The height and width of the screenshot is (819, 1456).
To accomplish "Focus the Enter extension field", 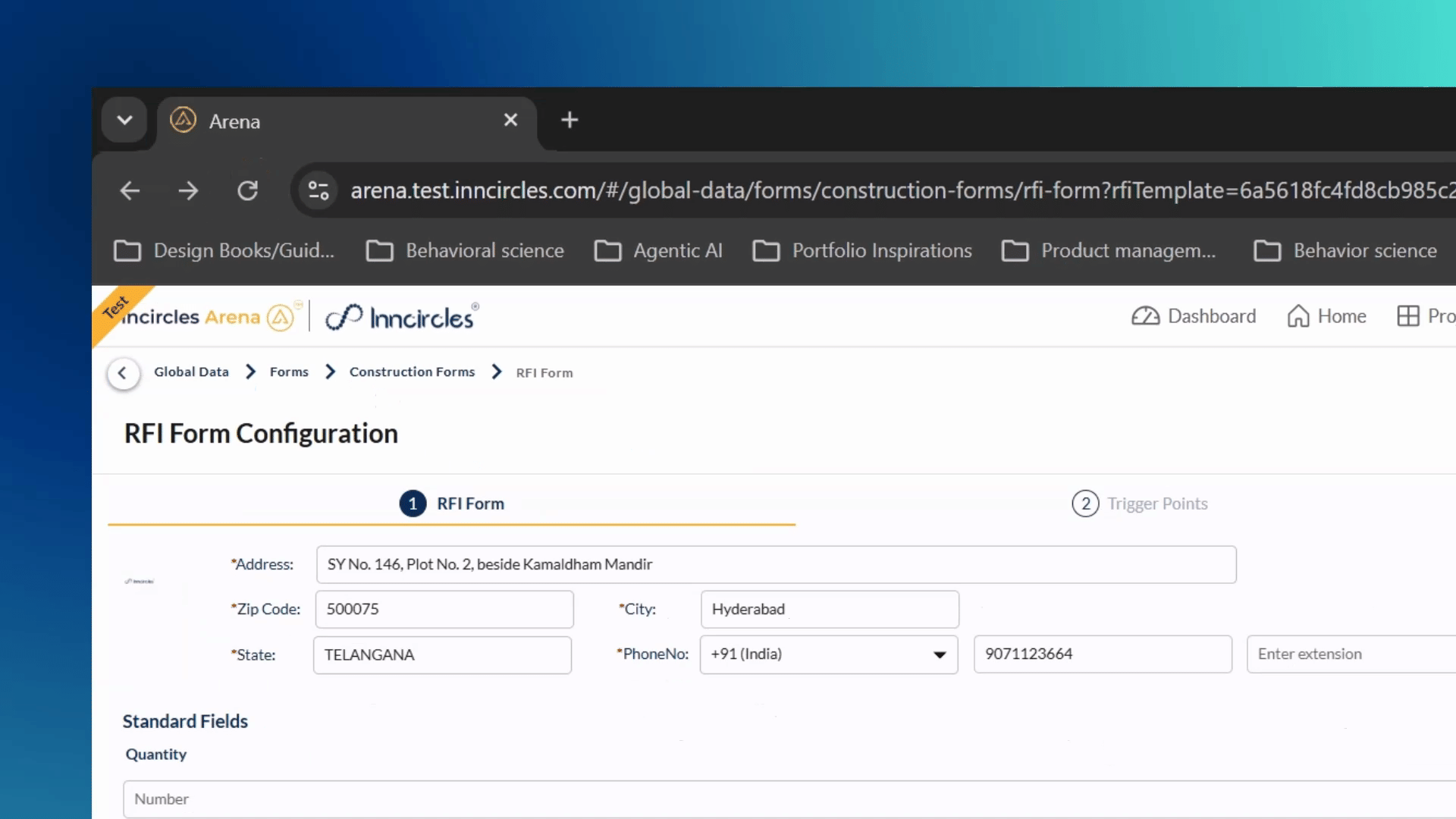I will 1351,654.
